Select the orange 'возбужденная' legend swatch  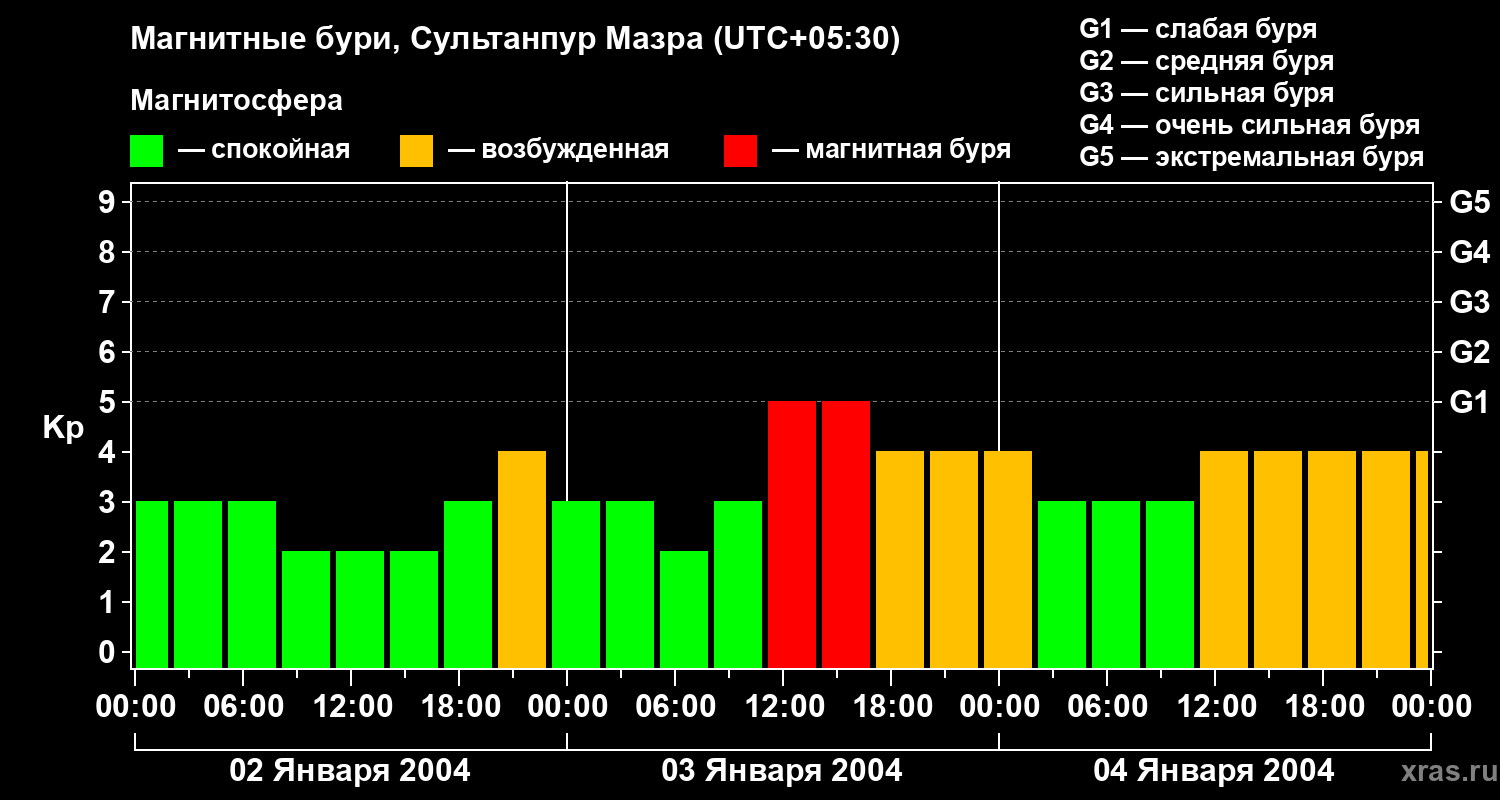click(x=417, y=151)
